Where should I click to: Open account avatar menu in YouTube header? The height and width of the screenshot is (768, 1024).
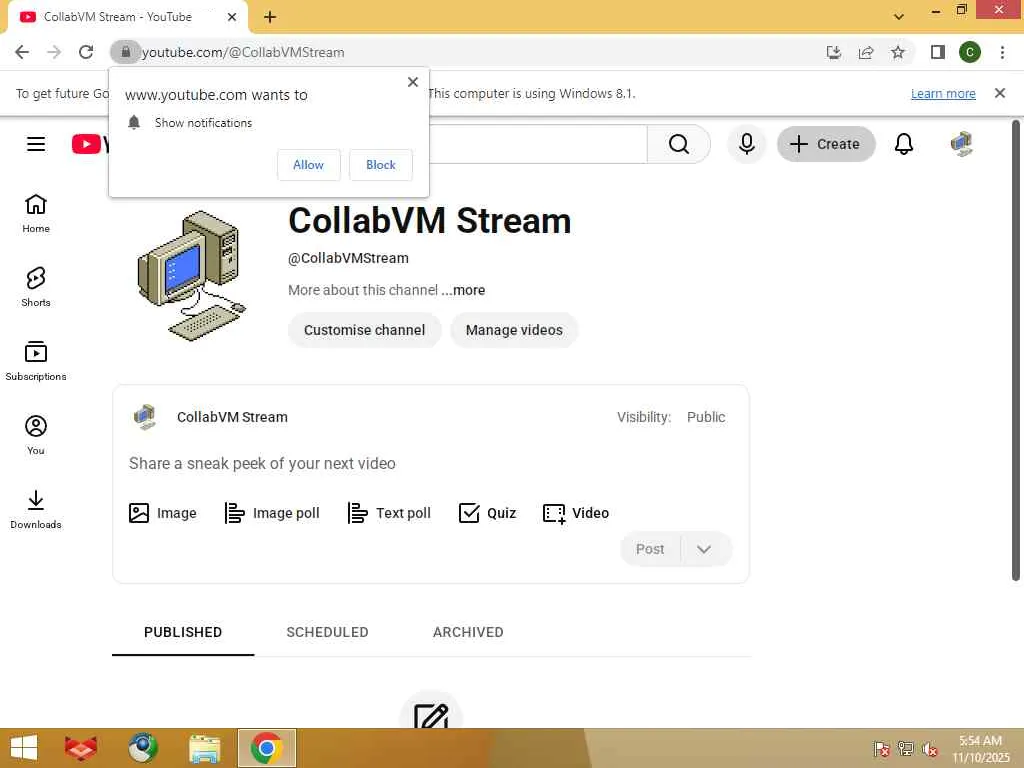961,144
